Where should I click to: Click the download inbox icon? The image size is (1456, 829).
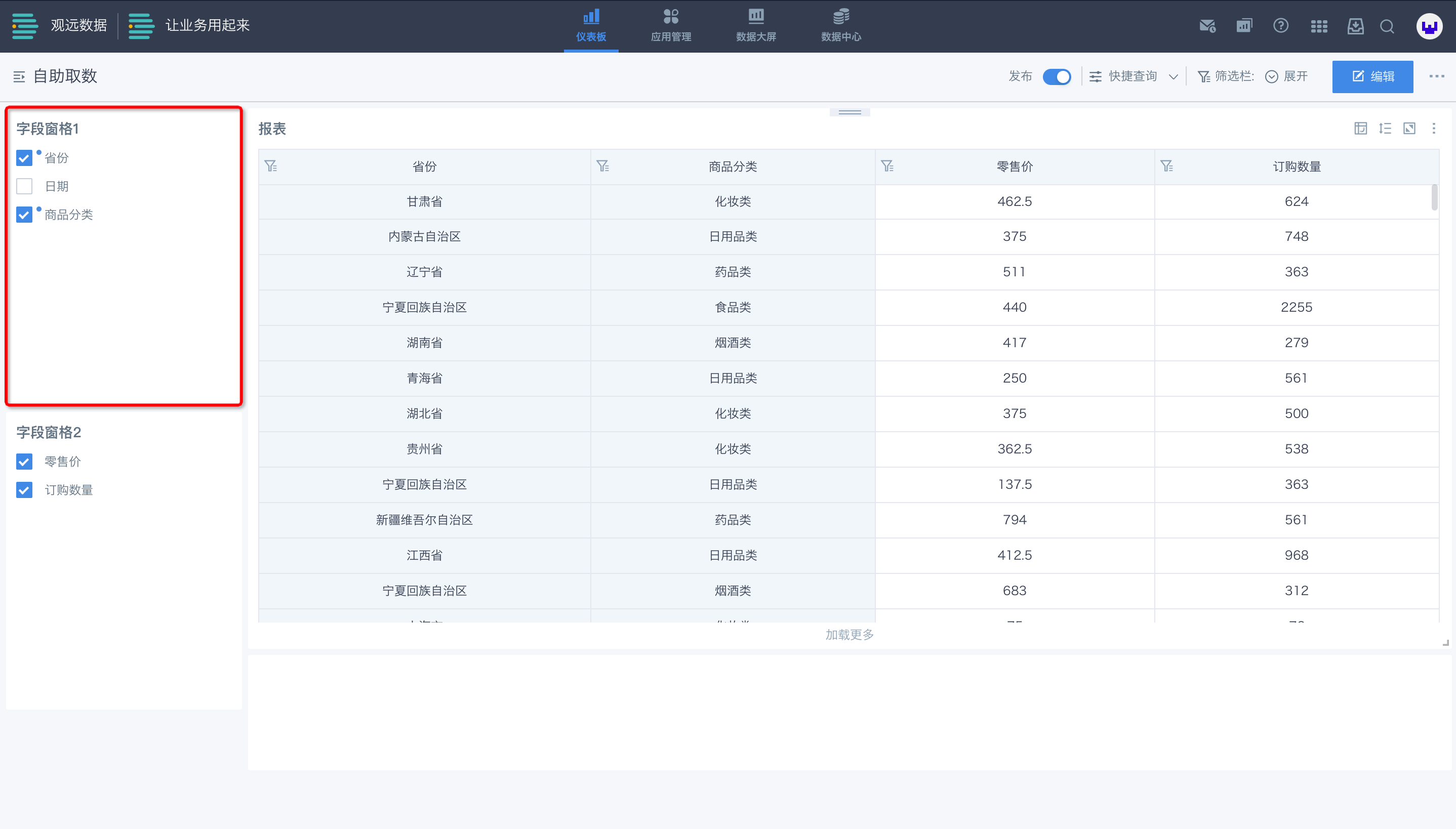pyautogui.click(x=1355, y=26)
